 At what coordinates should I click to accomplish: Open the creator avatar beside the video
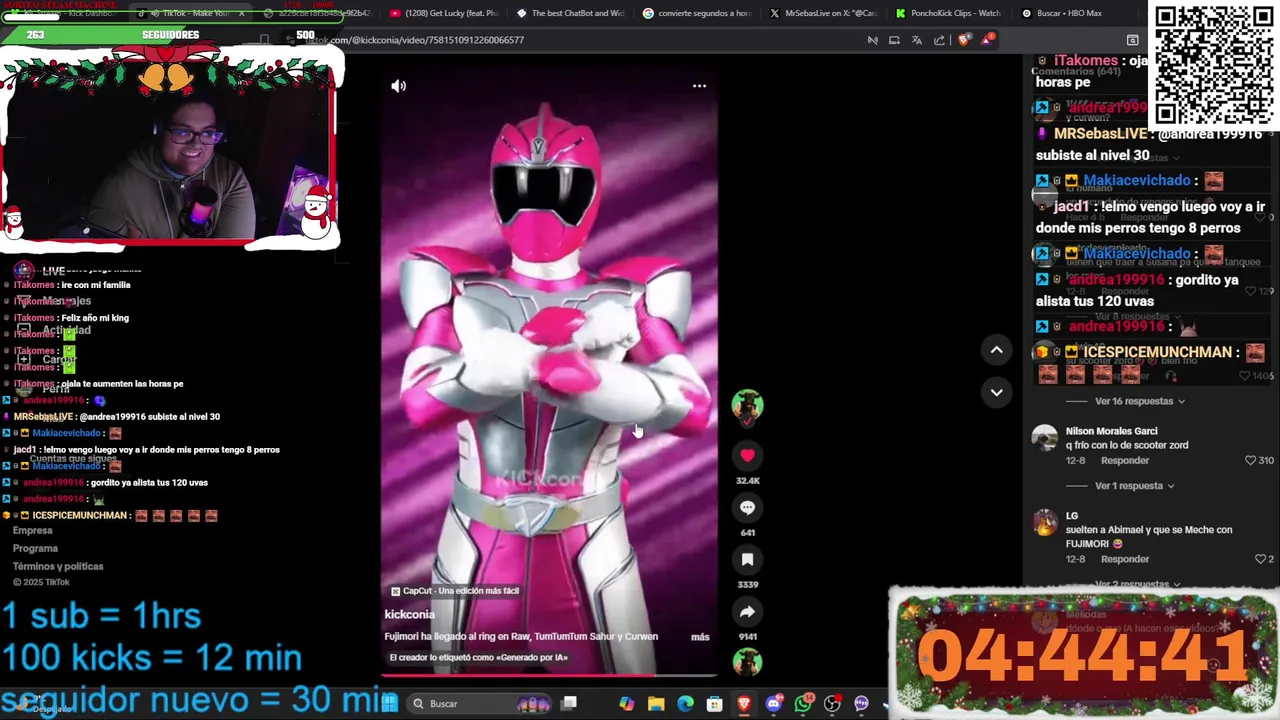(x=747, y=405)
